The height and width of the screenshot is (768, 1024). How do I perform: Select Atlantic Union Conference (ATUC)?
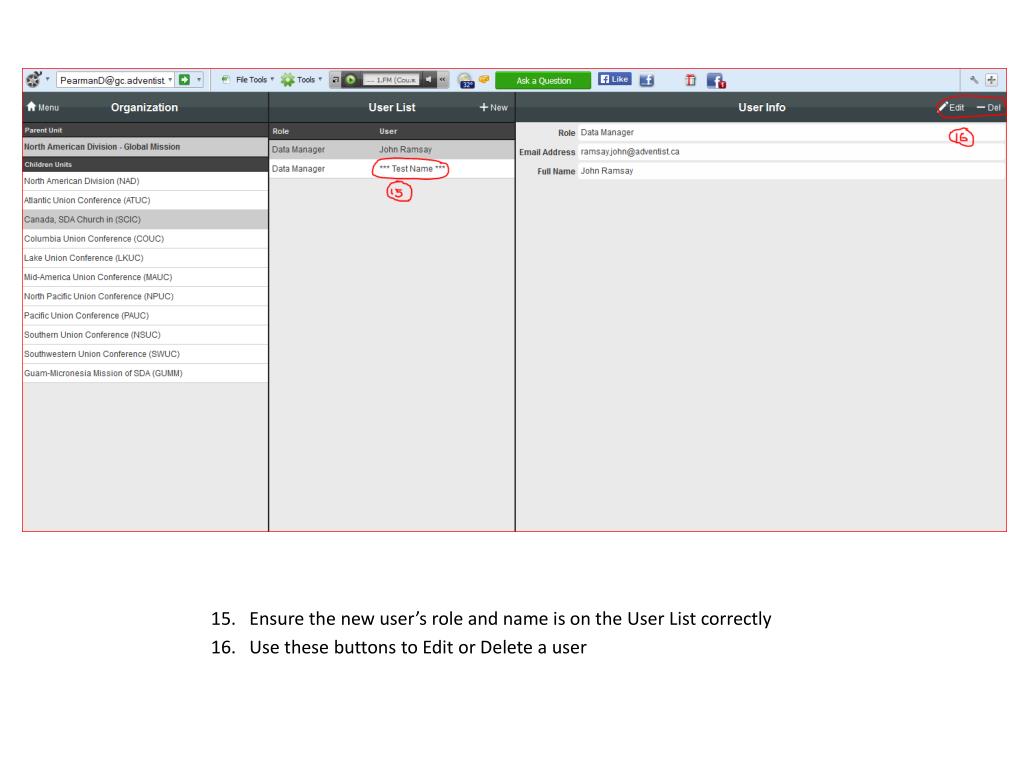tap(145, 200)
